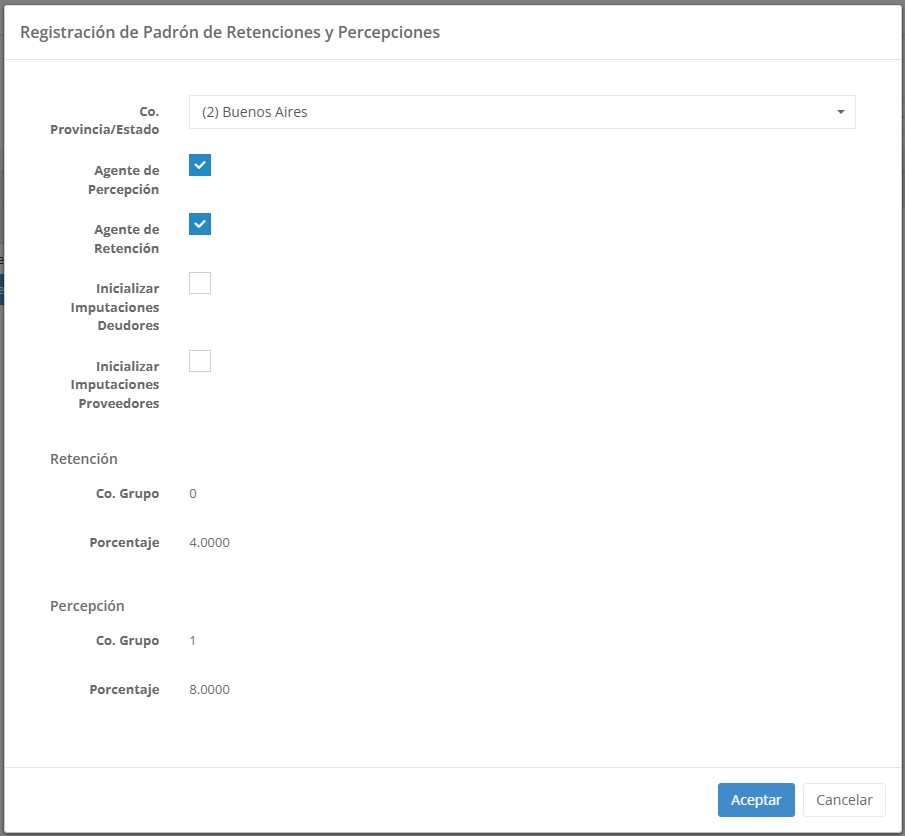Enable Inicializar Imputaciones Deudores checkbox
Screen dimensions: 905x836
200,283
